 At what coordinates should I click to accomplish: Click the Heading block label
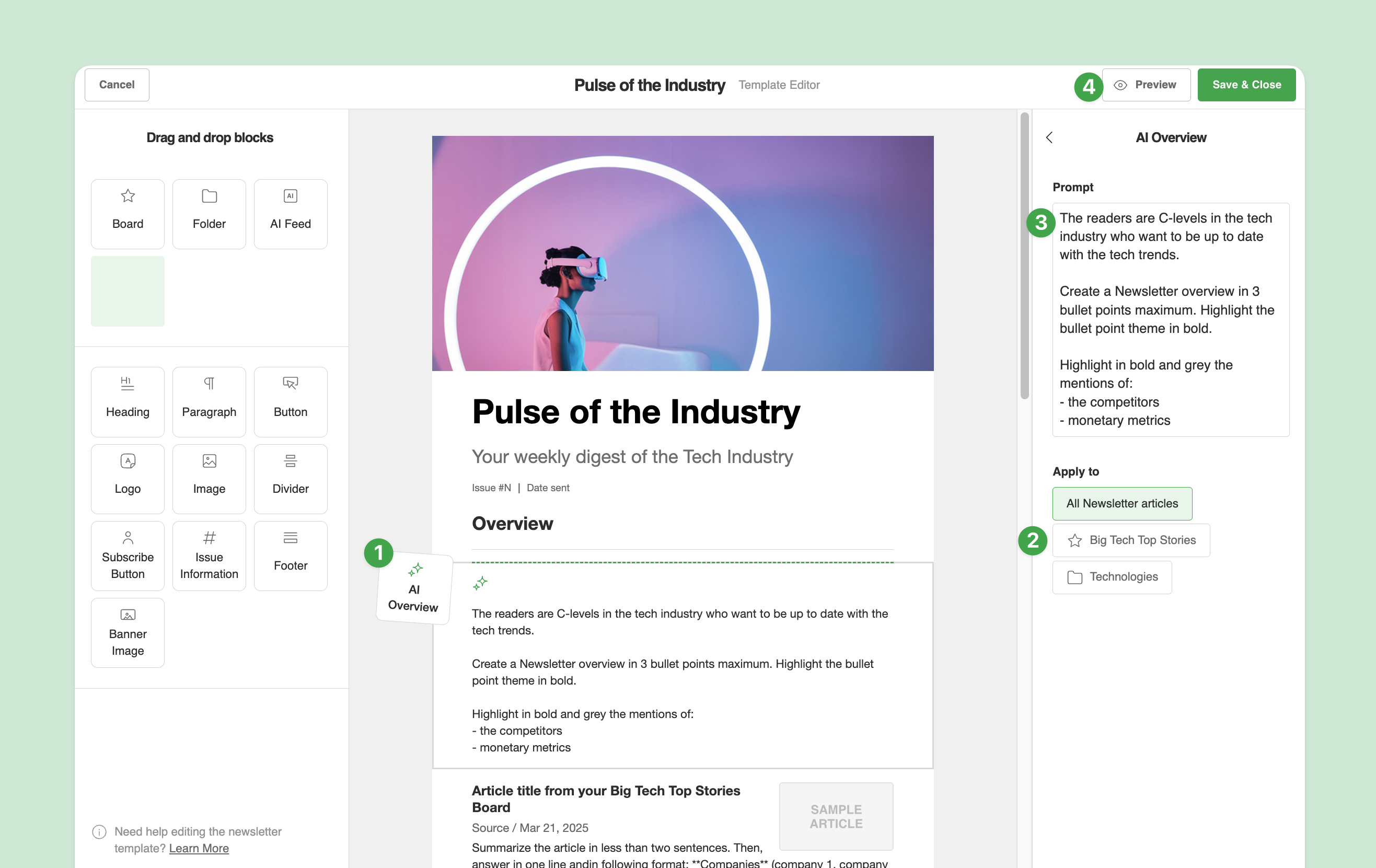pos(128,412)
